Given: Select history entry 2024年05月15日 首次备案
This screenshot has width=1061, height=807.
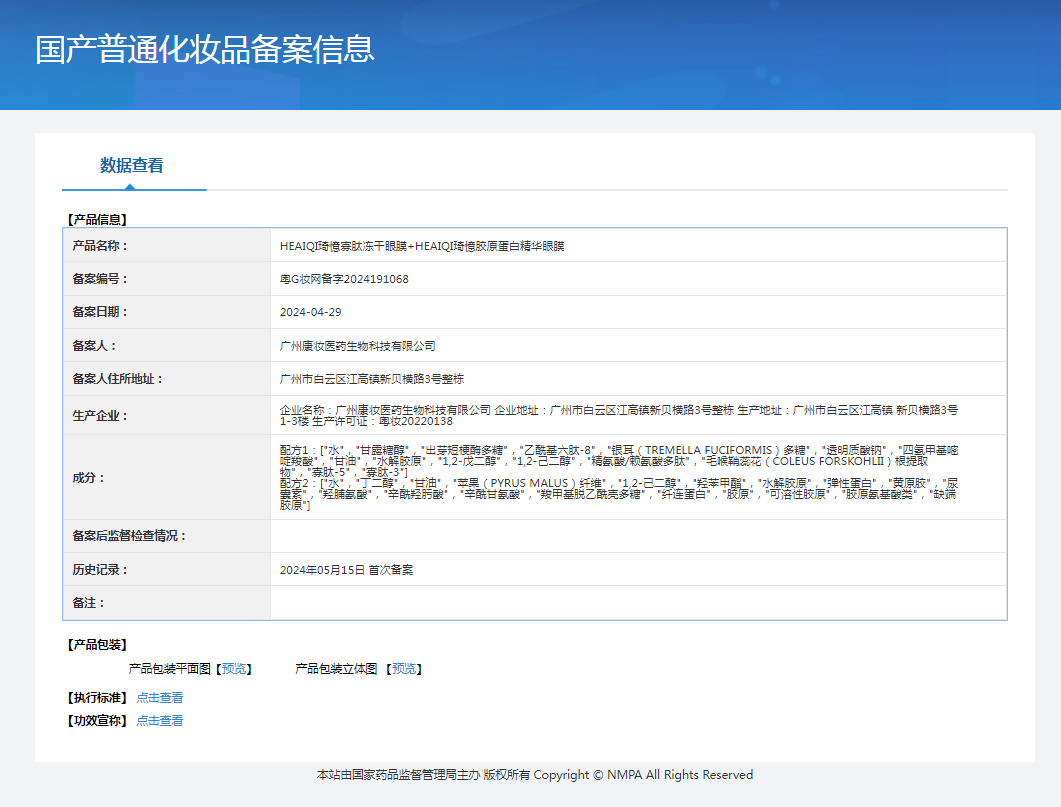Looking at the screenshot, I should point(346,570).
